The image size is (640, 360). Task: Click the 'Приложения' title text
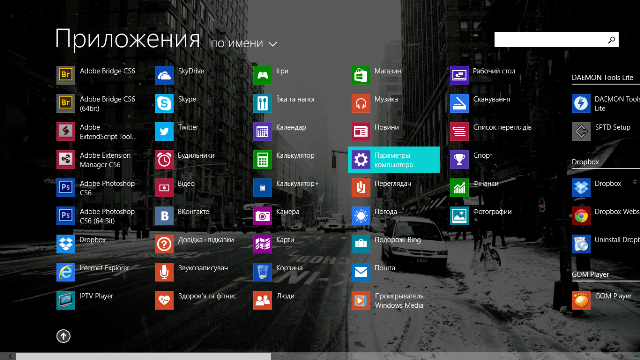tap(128, 40)
